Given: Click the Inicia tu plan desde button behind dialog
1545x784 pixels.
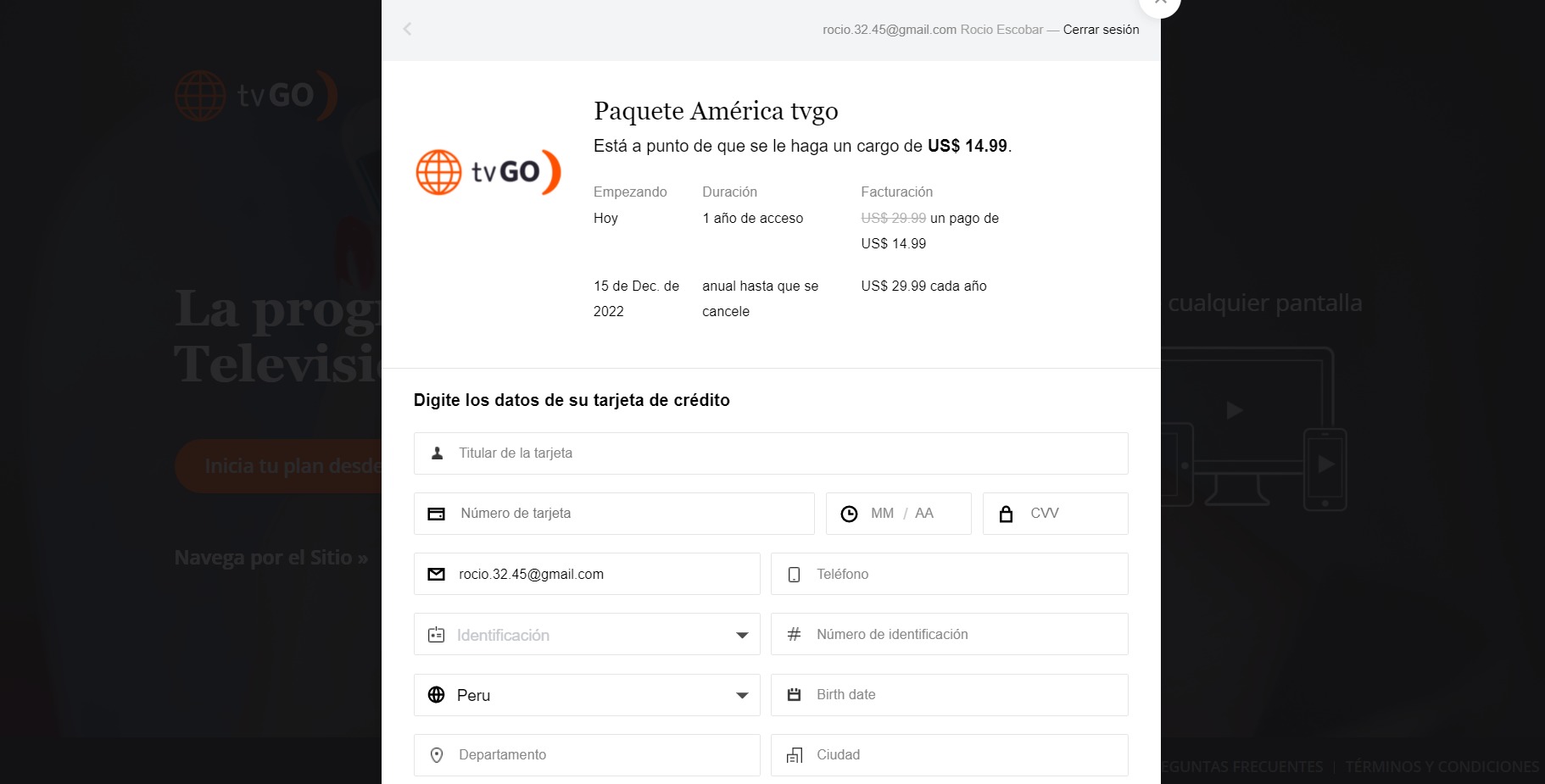Looking at the screenshot, I should [278, 466].
